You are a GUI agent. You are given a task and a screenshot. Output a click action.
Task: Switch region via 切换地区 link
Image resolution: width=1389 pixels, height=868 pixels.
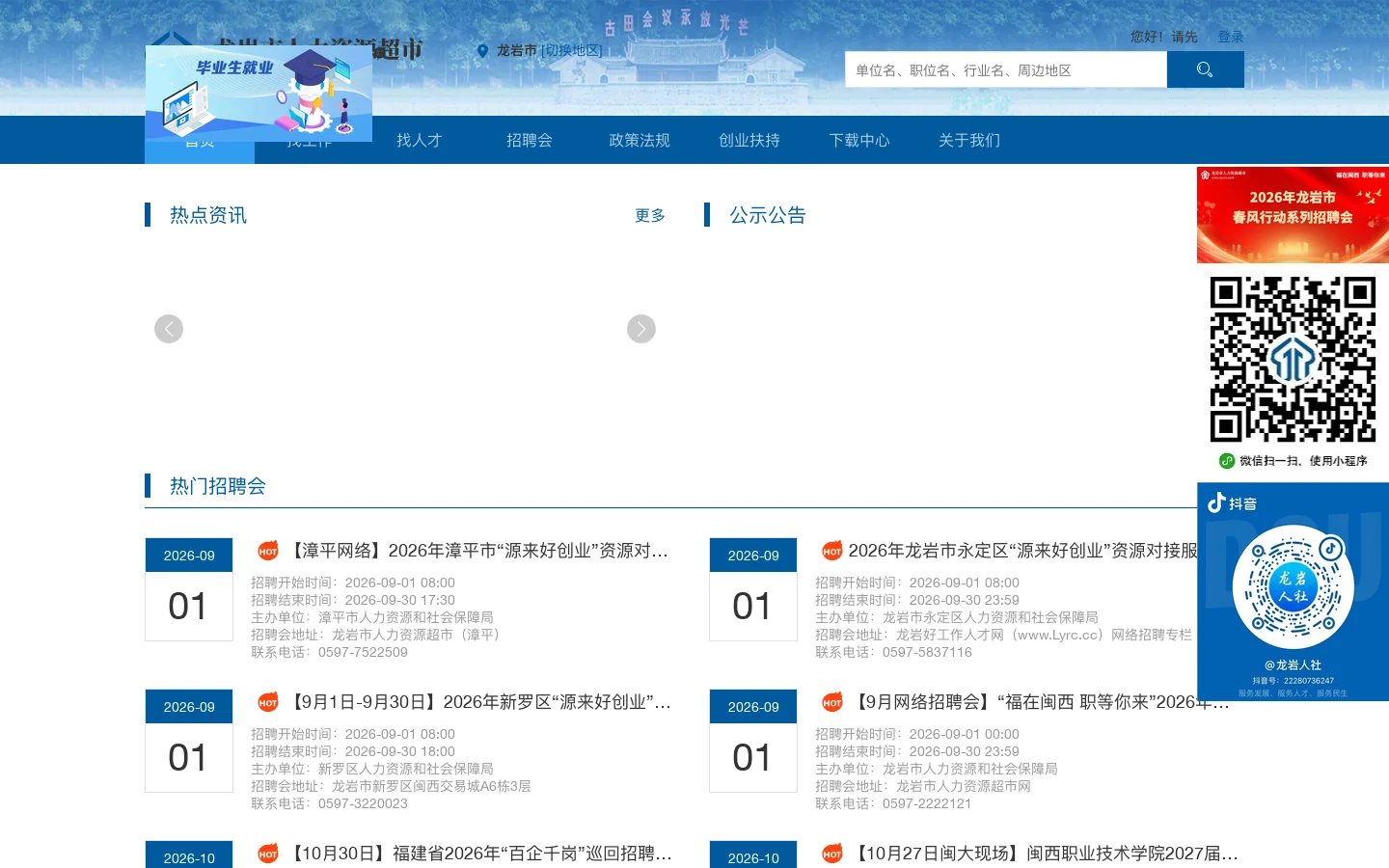pos(571,50)
